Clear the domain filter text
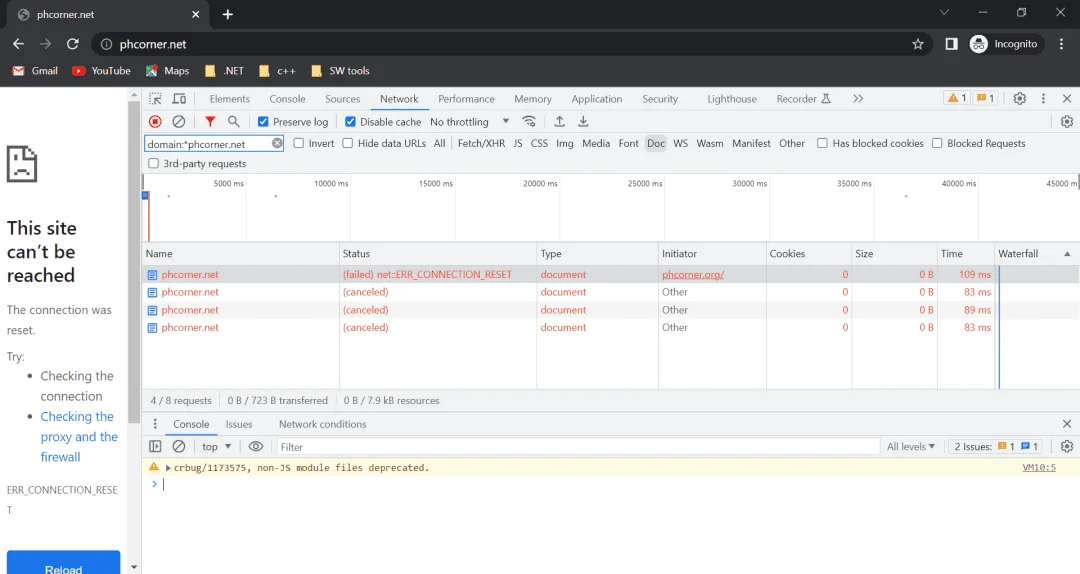Image resolution: width=1080 pixels, height=574 pixels. point(277,143)
